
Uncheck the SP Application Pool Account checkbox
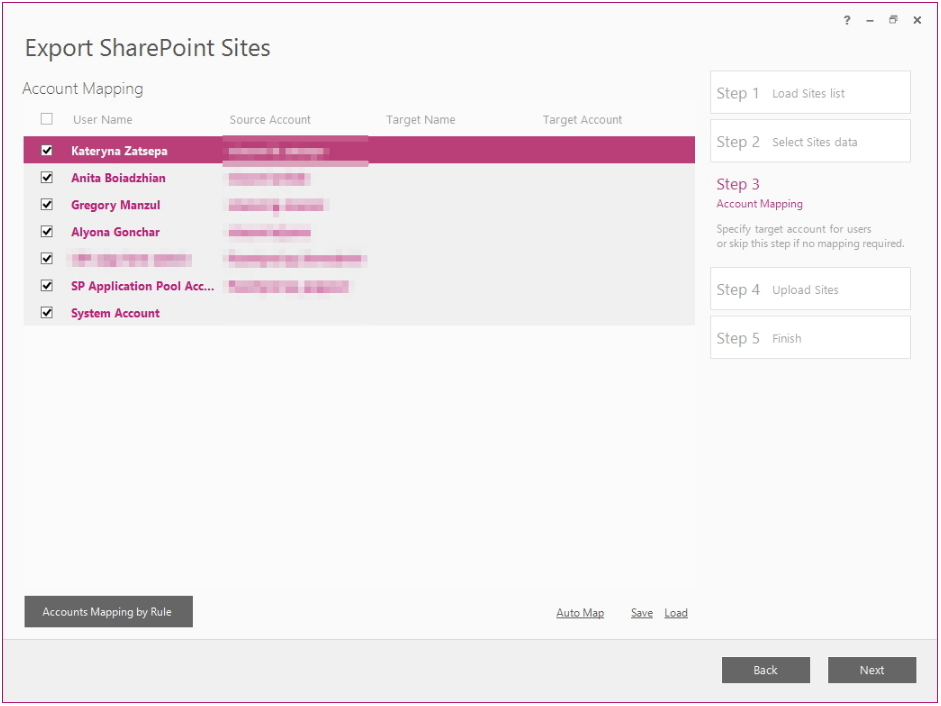(x=46, y=285)
